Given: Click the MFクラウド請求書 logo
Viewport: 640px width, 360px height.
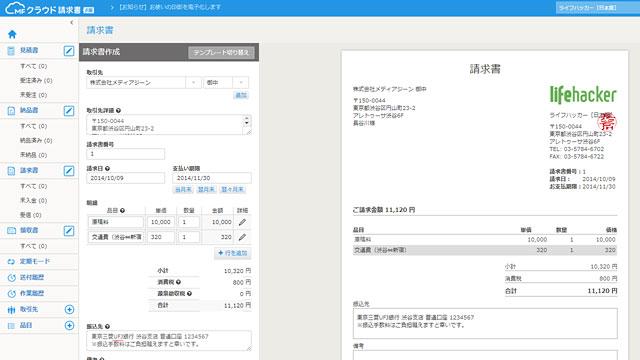Looking at the screenshot, I should point(49,8).
